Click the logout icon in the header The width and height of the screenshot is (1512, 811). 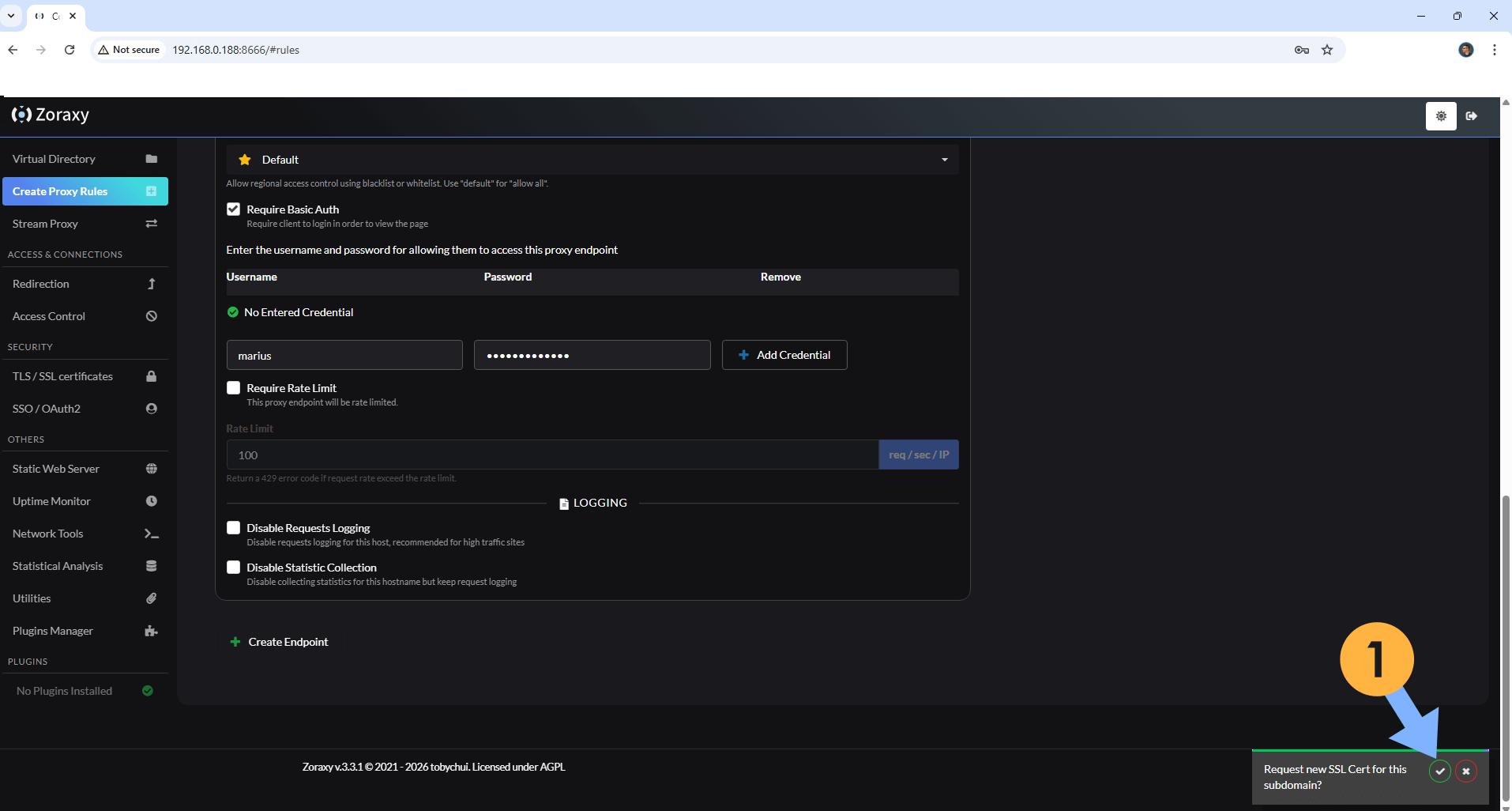tap(1472, 116)
